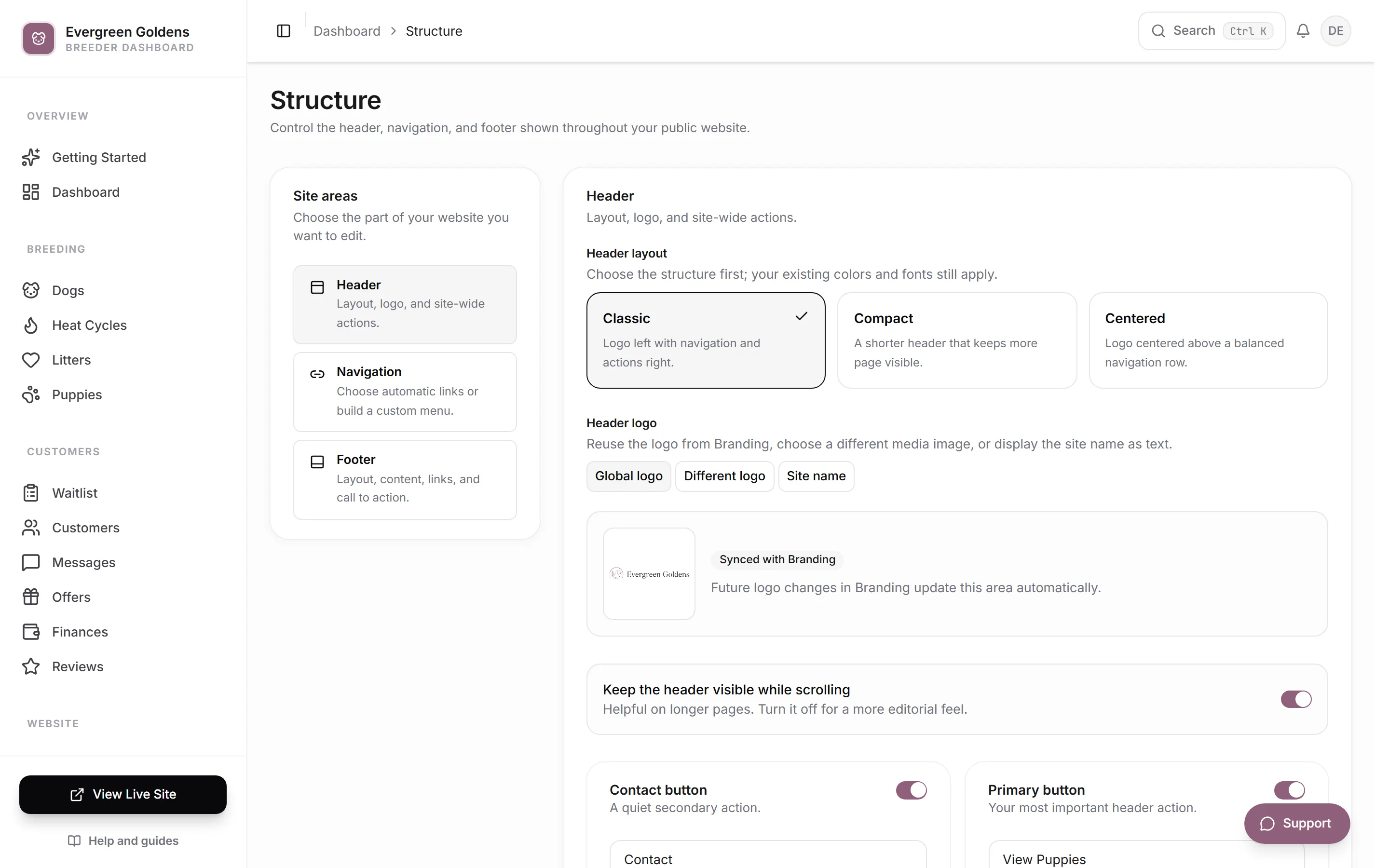Click the Messages chat bubble icon
This screenshot has height=868, width=1389.
[x=31, y=563]
